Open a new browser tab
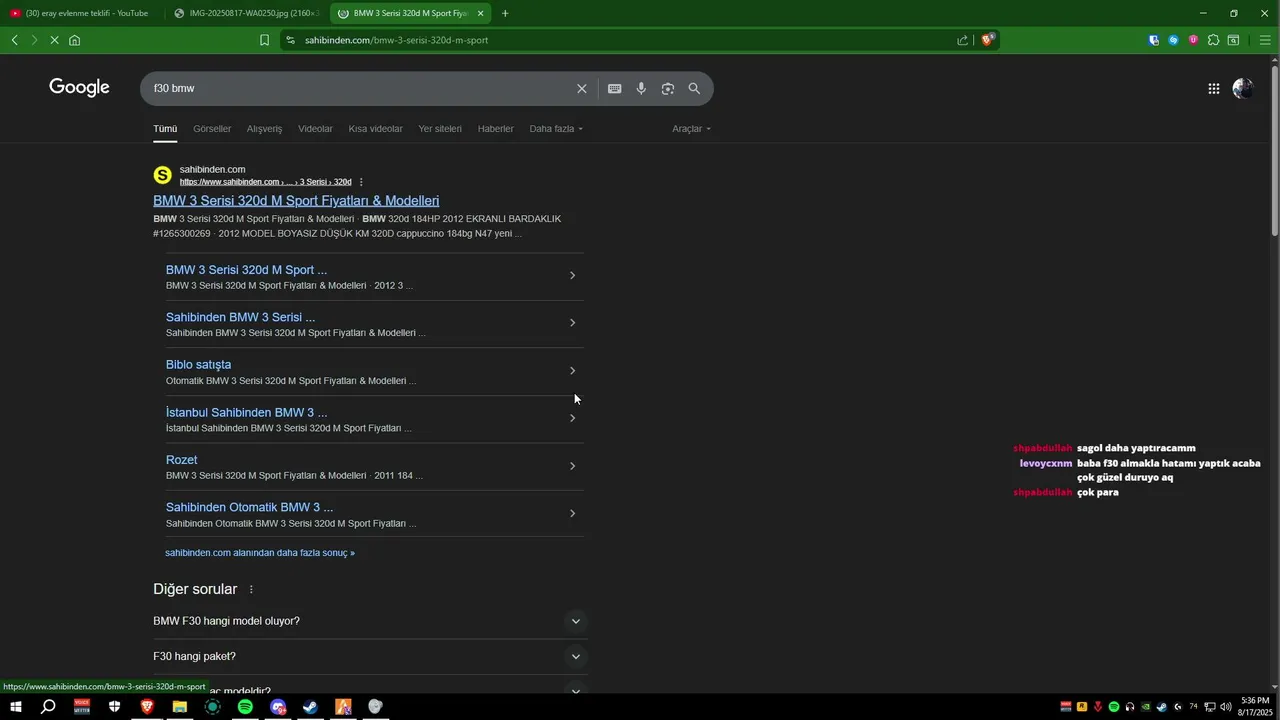Screen dimensions: 1280x720 (505, 13)
